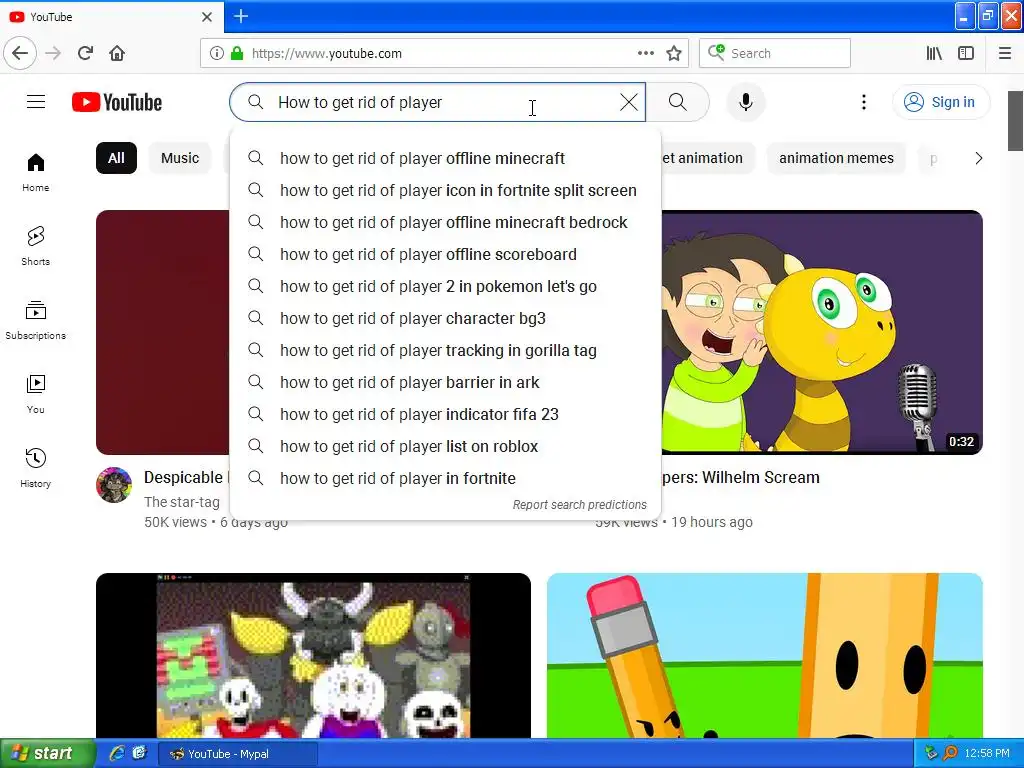This screenshot has width=1024, height=768.
Task: Open the pencil characters video thumbnail
Action: coord(765,656)
